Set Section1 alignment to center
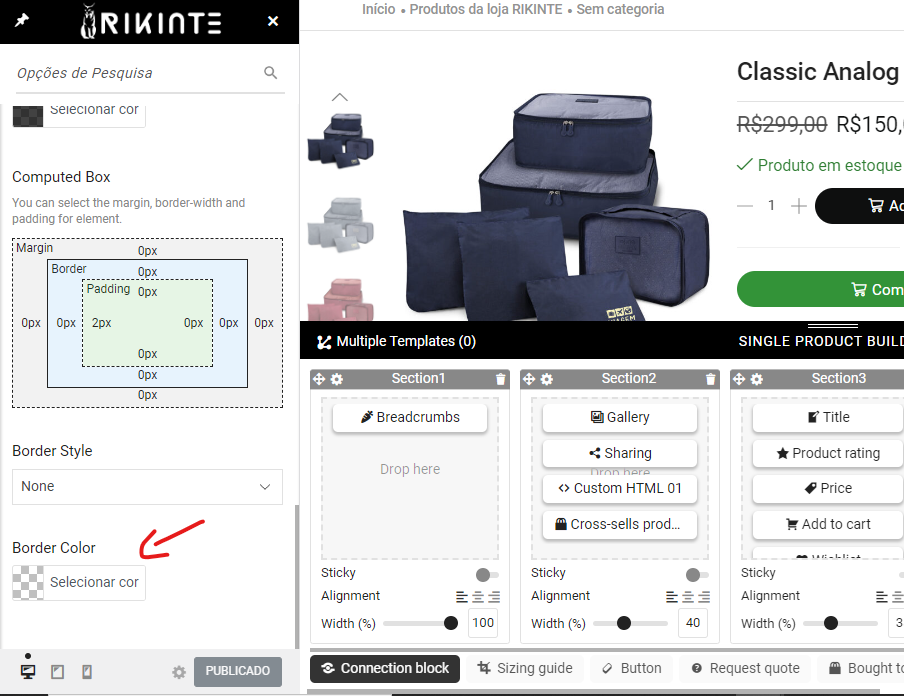The height and width of the screenshot is (696, 904). pyautogui.click(x=478, y=597)
